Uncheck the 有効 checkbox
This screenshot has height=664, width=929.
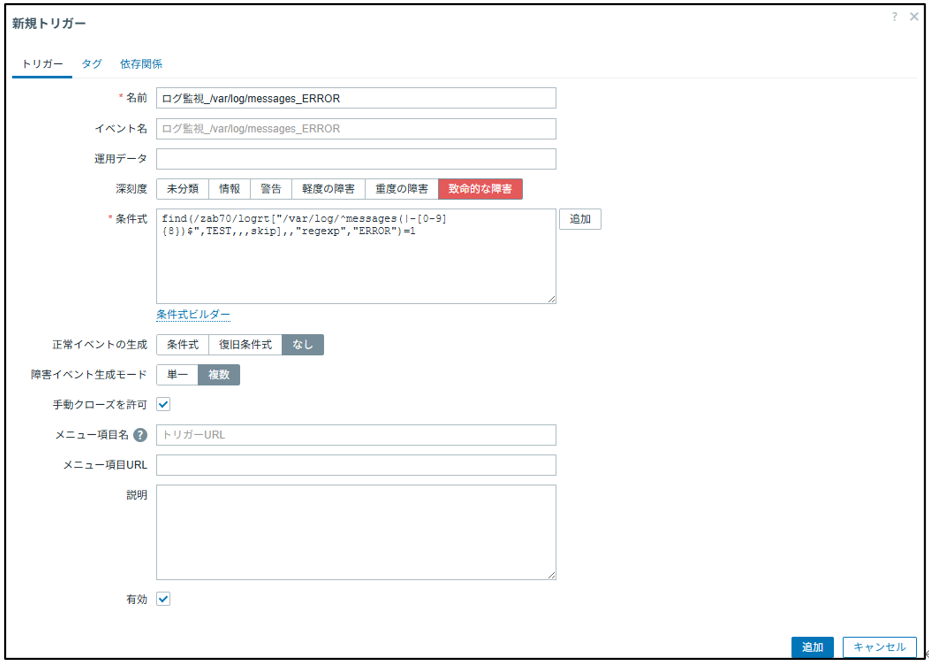[164, 599]
